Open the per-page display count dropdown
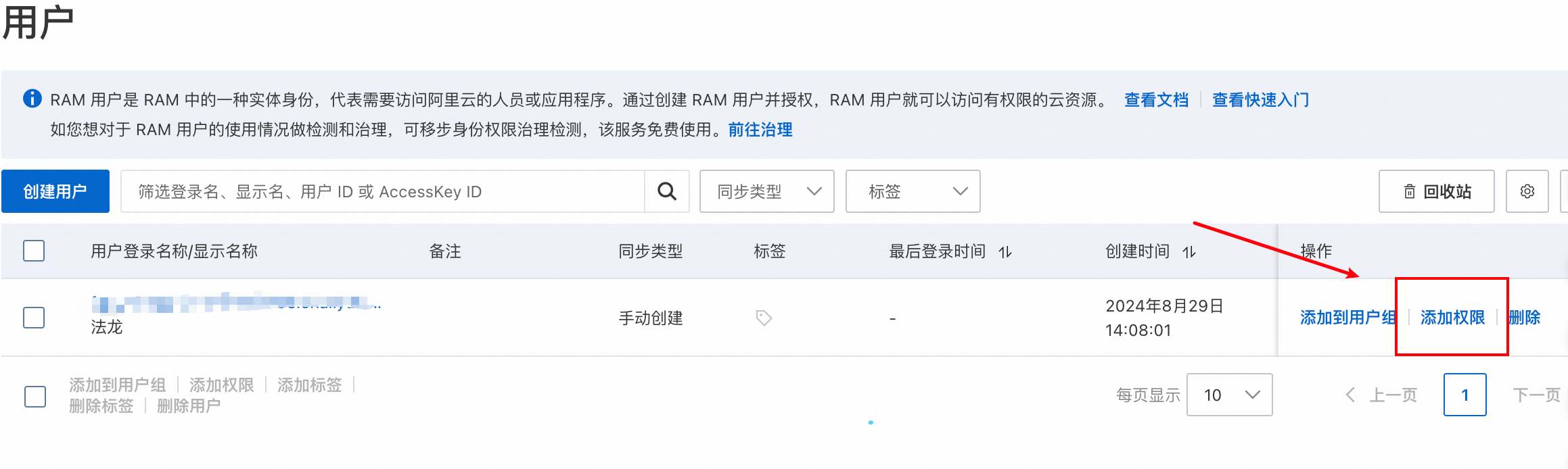1568x469 pixels. click(x=1229, y=395)
